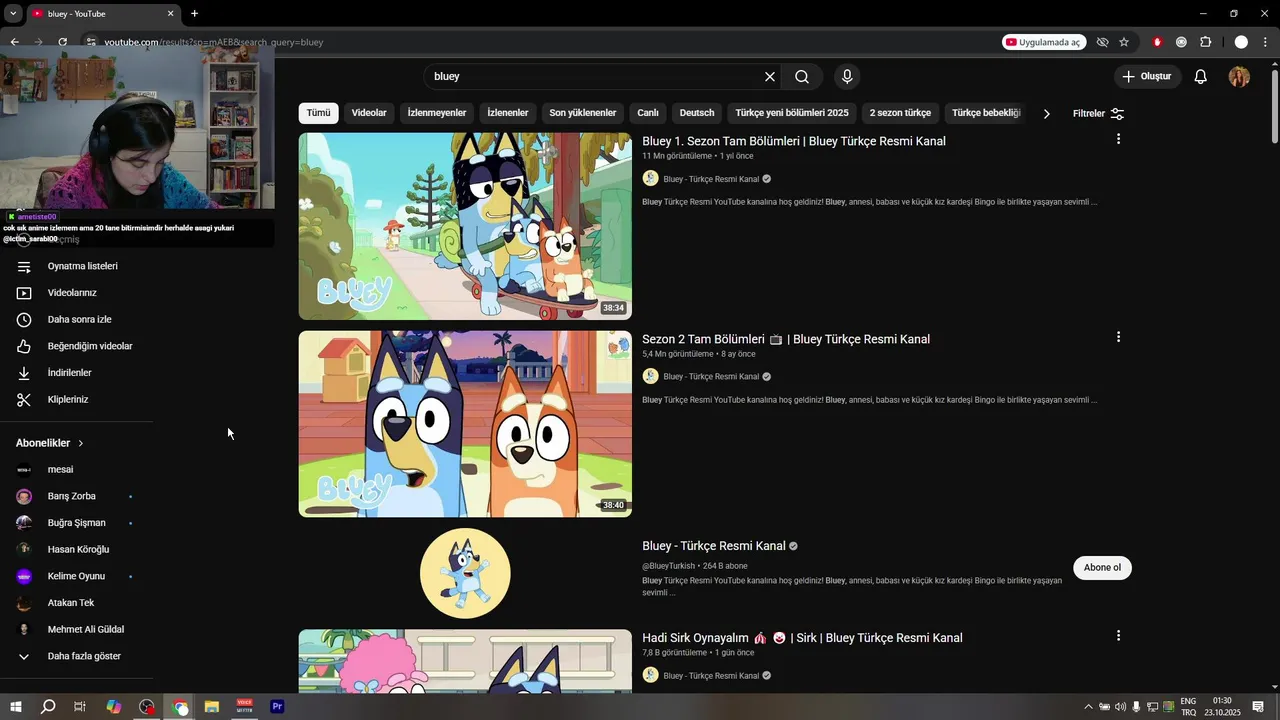The image size is (1280, 720).
Task: Click Uygulamada aç button in address bar
Action: (x=1043, y=42)
